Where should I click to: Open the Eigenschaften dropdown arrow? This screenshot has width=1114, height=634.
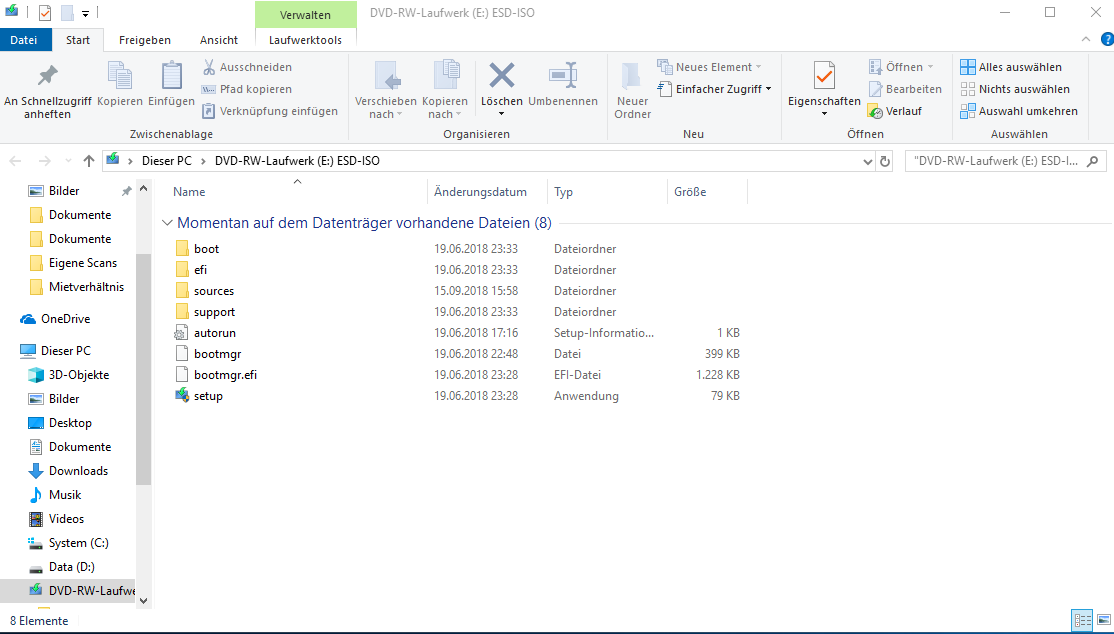[x=824, y=114]
